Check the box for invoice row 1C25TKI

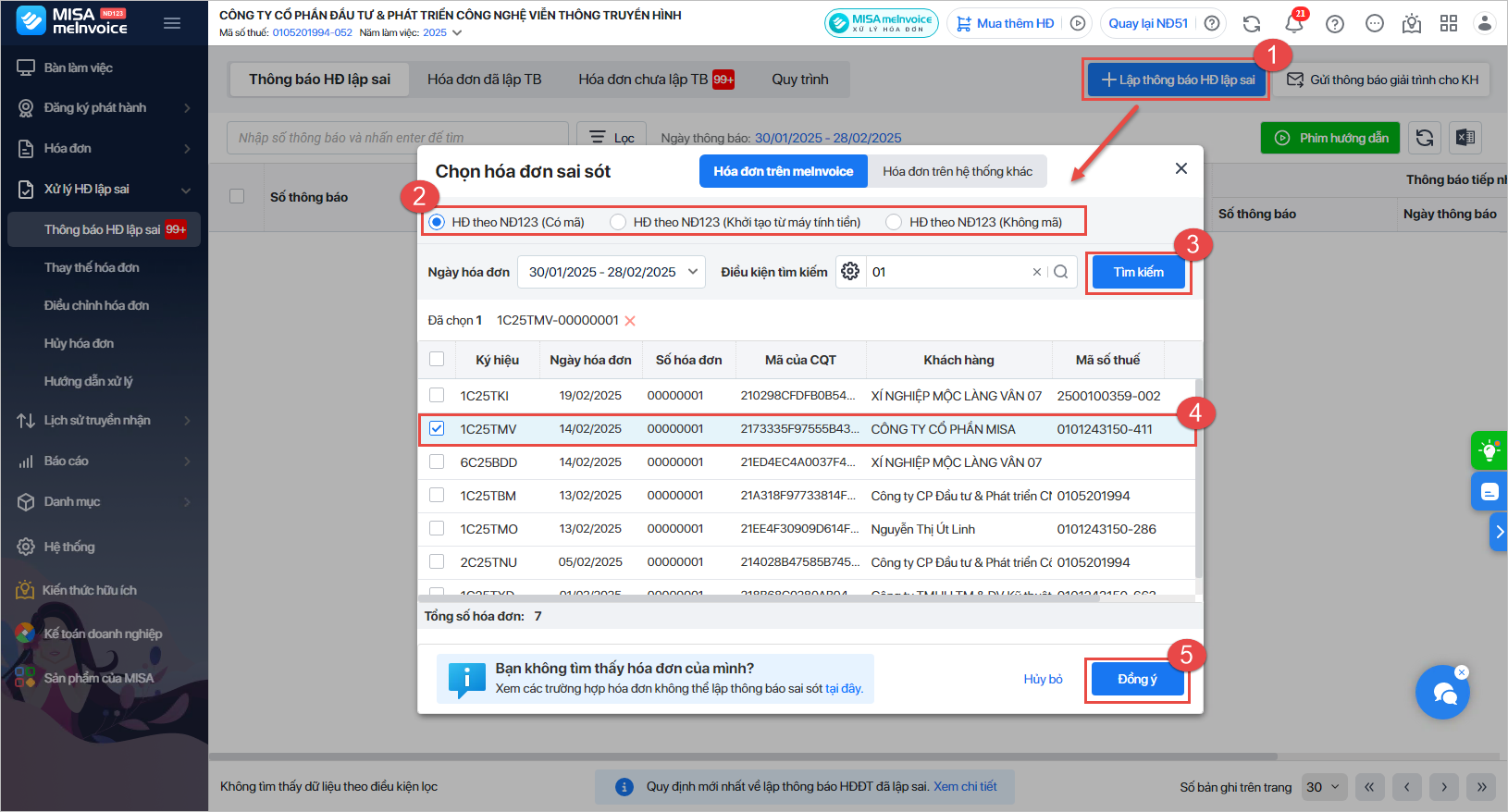[x=437, y=396]
